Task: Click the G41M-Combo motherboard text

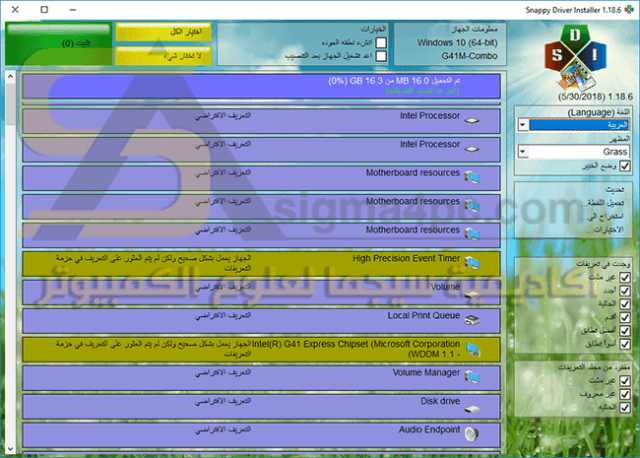Action: point(469,56)
